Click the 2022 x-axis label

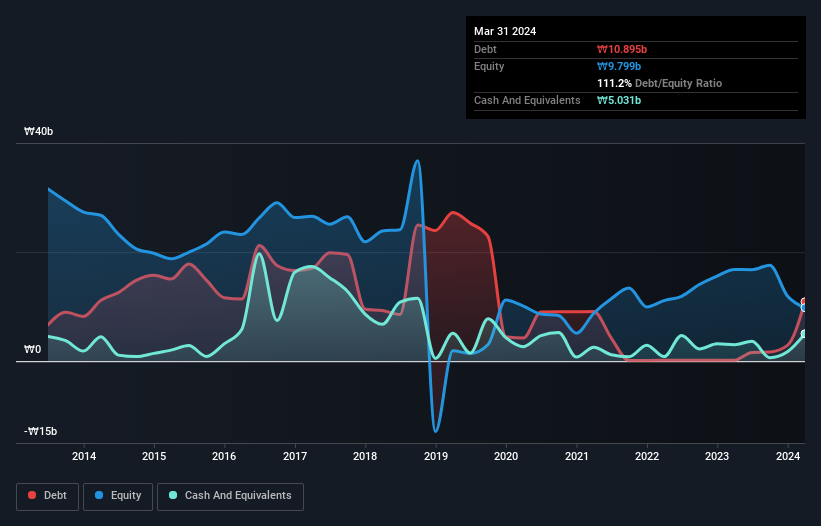pos(647,456)
